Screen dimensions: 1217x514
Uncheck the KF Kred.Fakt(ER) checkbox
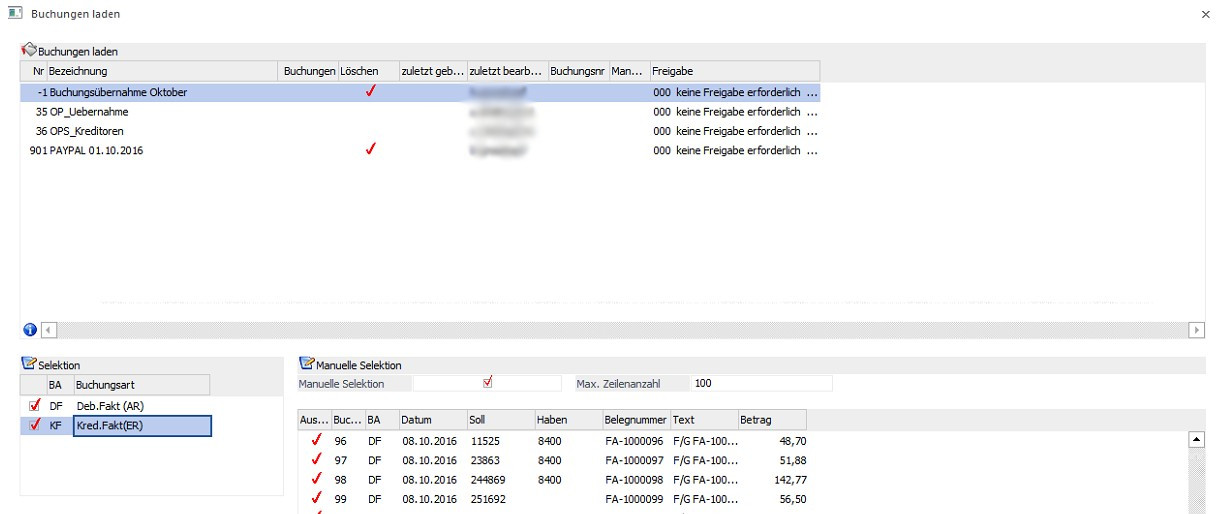click(x=35, y=425)
